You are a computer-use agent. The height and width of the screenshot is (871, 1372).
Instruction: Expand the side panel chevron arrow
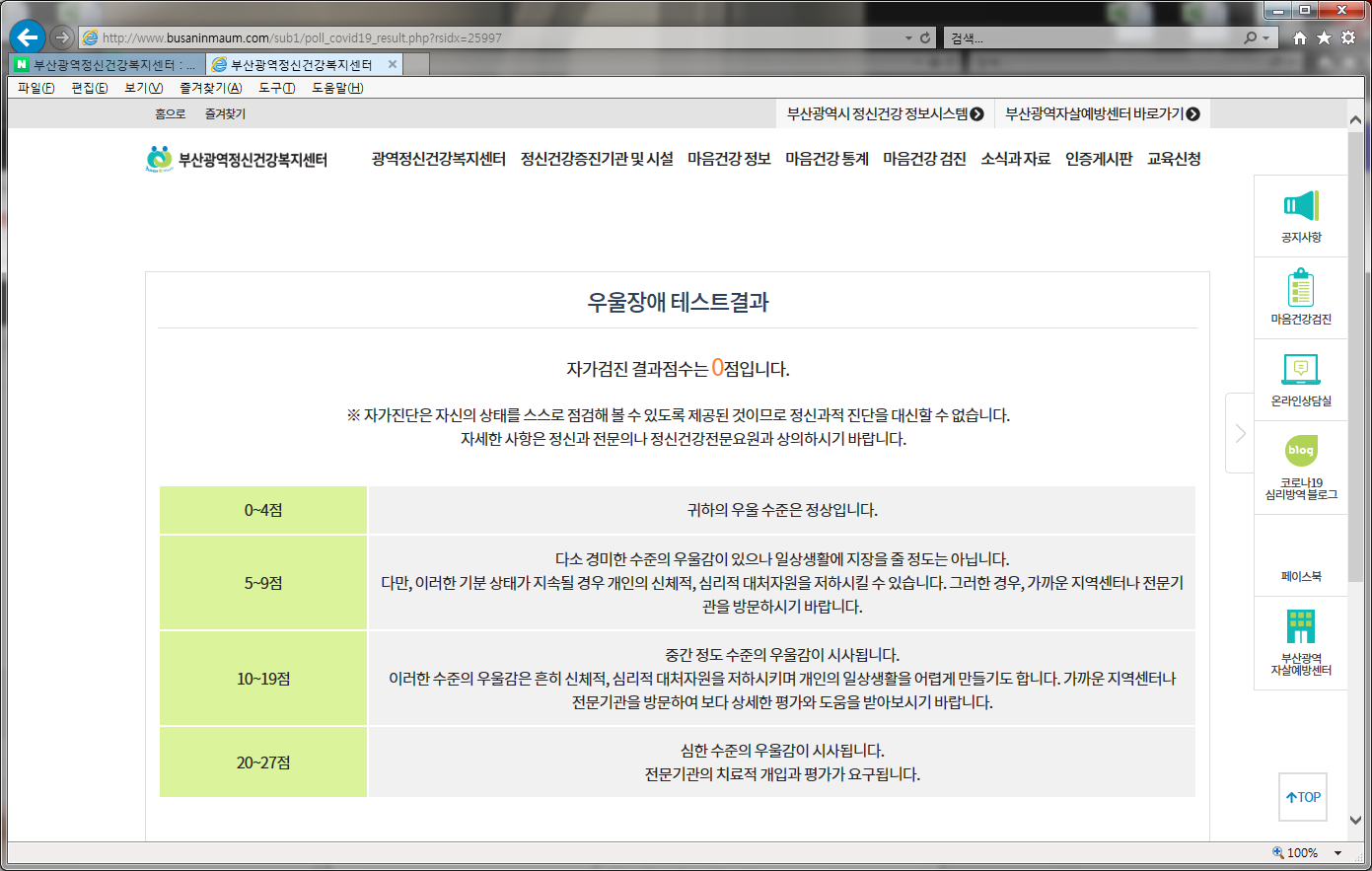1240,433
